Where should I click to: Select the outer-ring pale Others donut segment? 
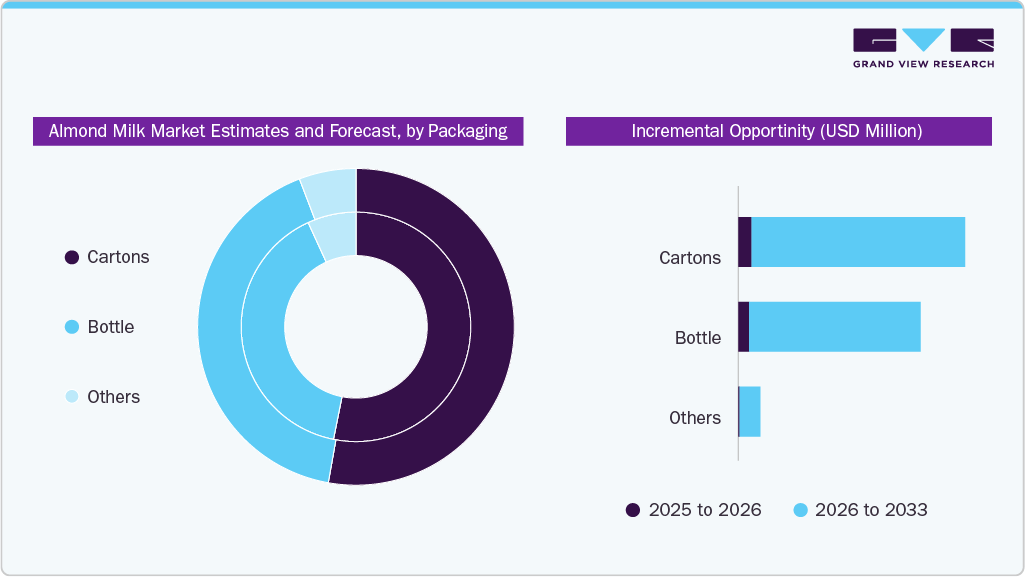click(x=332, y=192)
